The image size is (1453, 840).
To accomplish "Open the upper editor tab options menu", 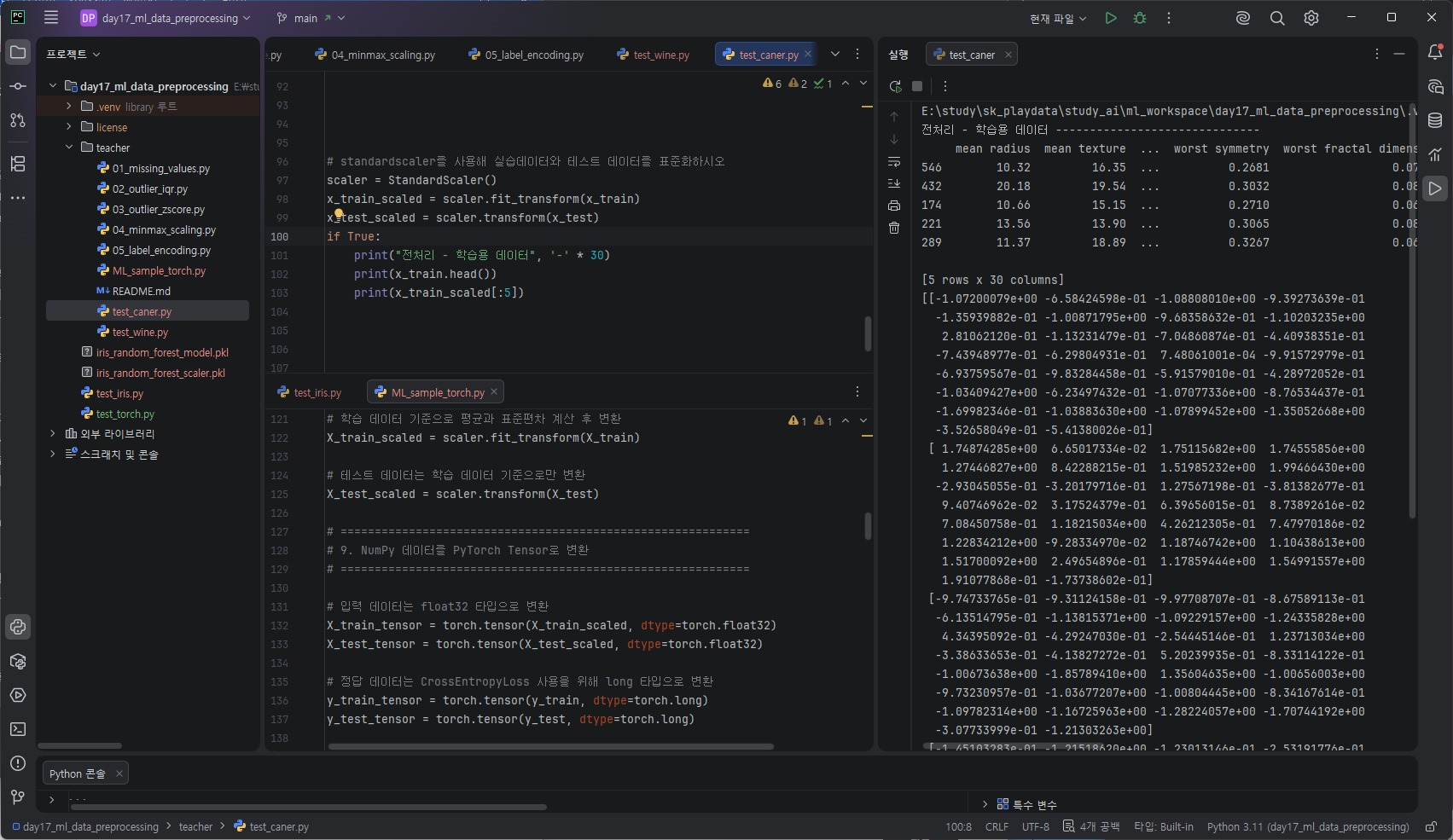I will [x=857, y=54].
